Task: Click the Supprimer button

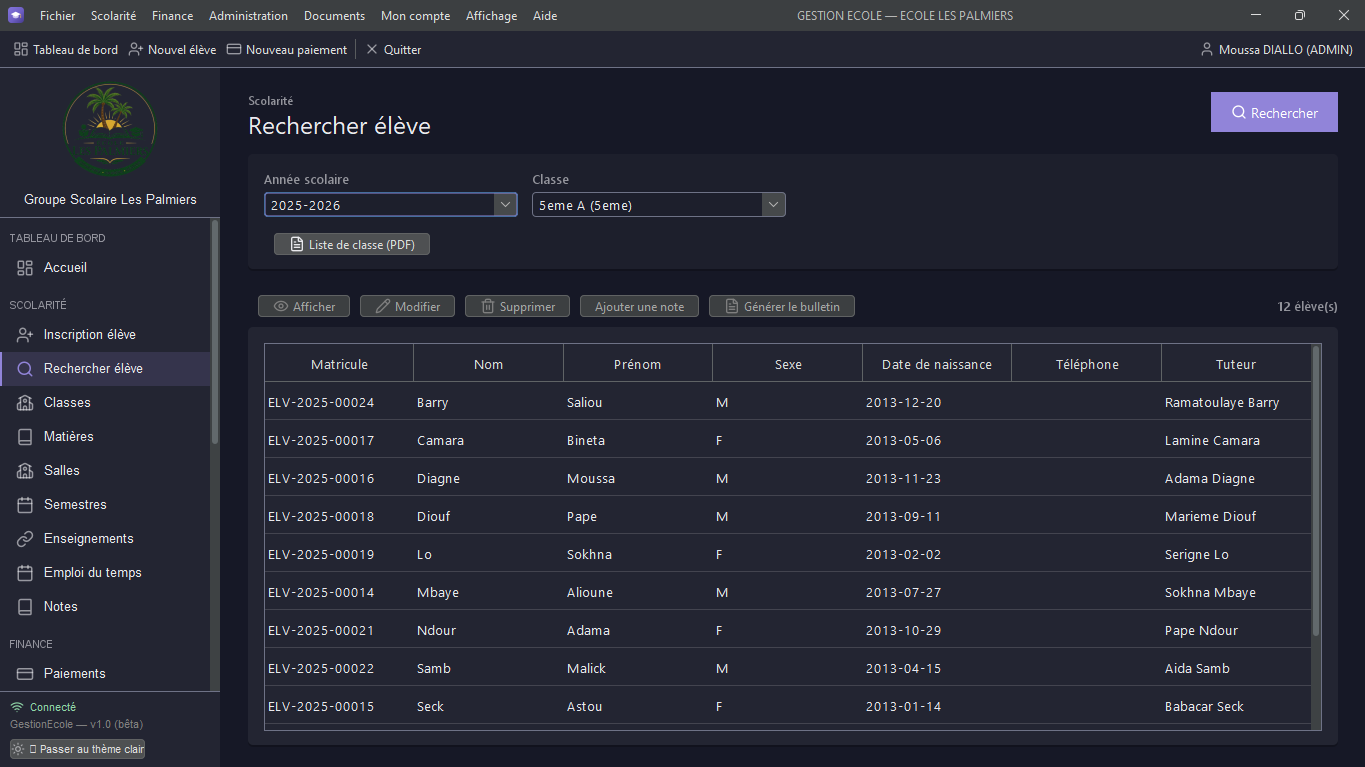Action: (x=517, y=306)
